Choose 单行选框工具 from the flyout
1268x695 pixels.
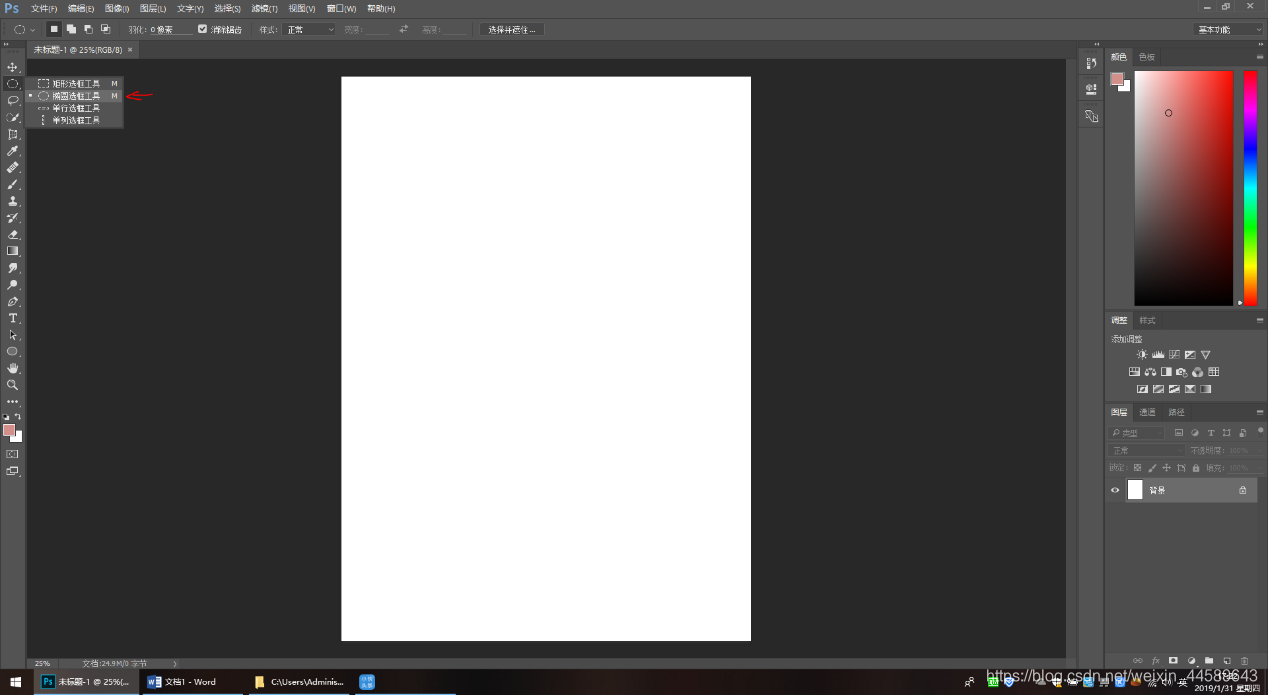coord(77,108)
